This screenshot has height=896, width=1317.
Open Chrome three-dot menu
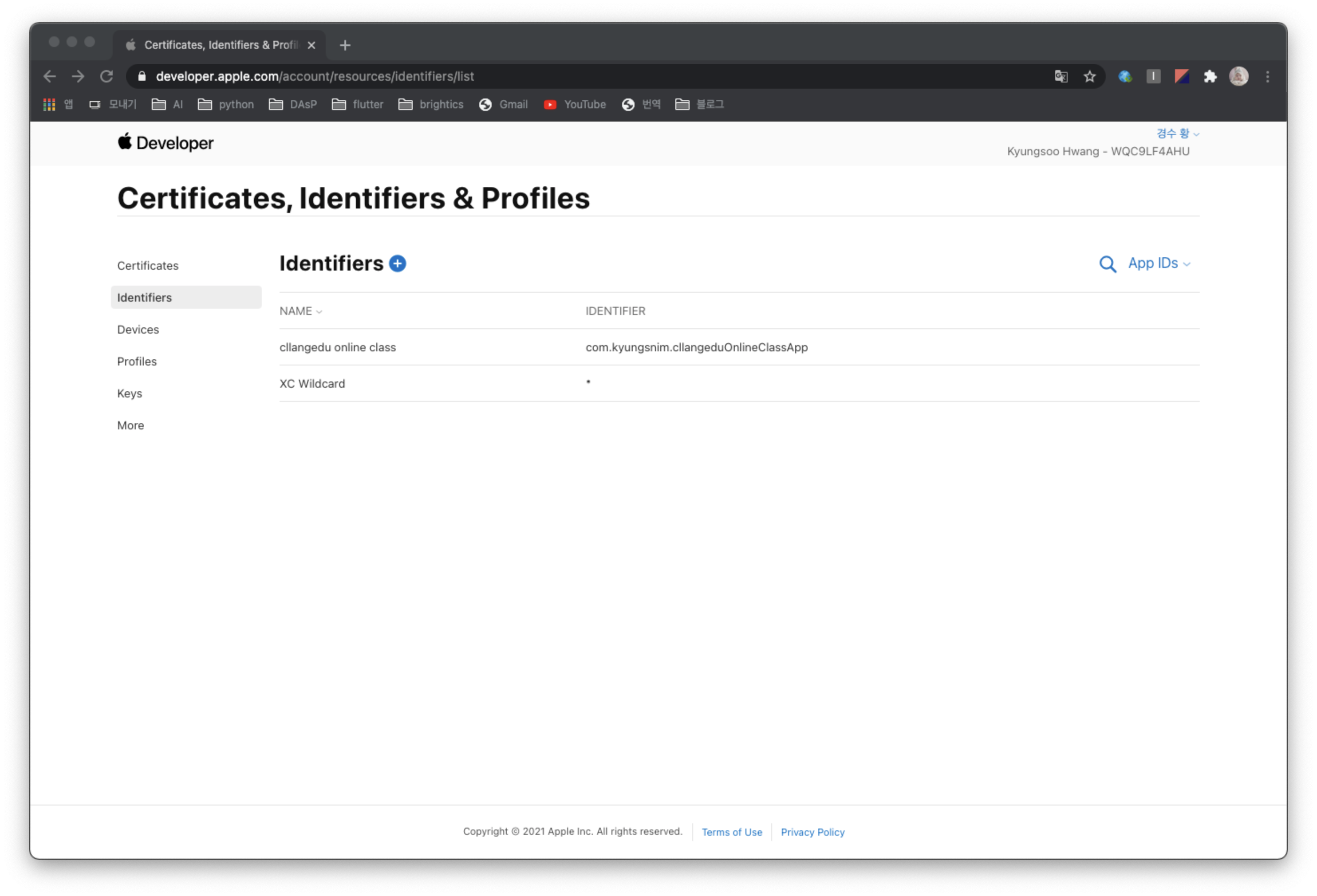click(1268, 76)
